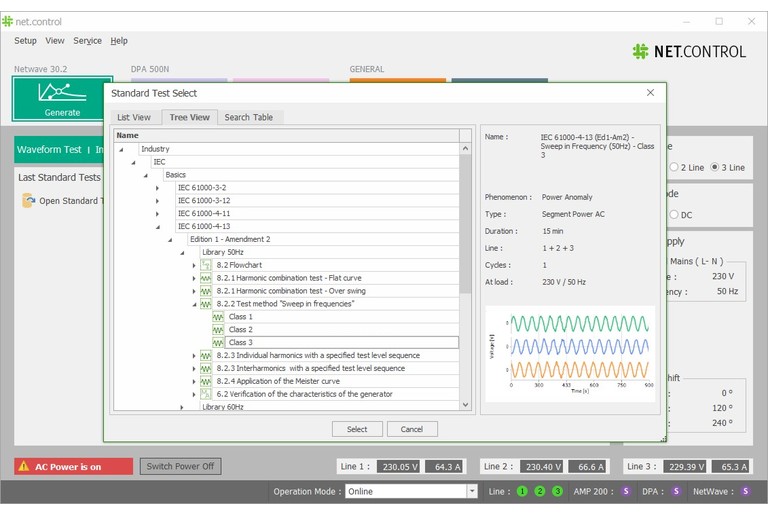Click the Line 3 voltage reading 229.39 V
Viewport: 768px width, 515px height.
click(x=686, y=466)
